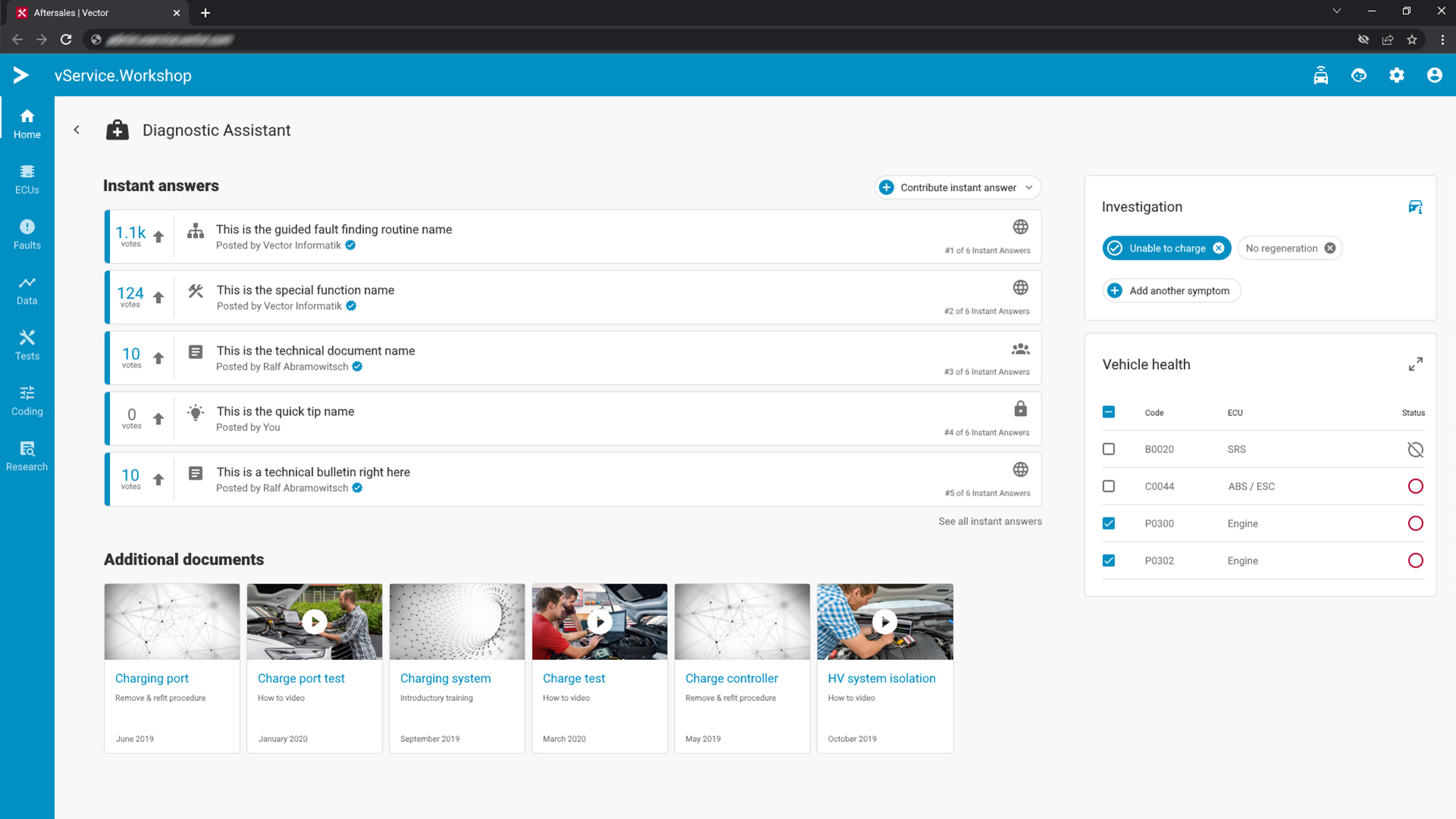This screenshot has height=819, width=1456.
Task: Click the vehicle icon in the top header
Action: click(x=1320, y=76)
